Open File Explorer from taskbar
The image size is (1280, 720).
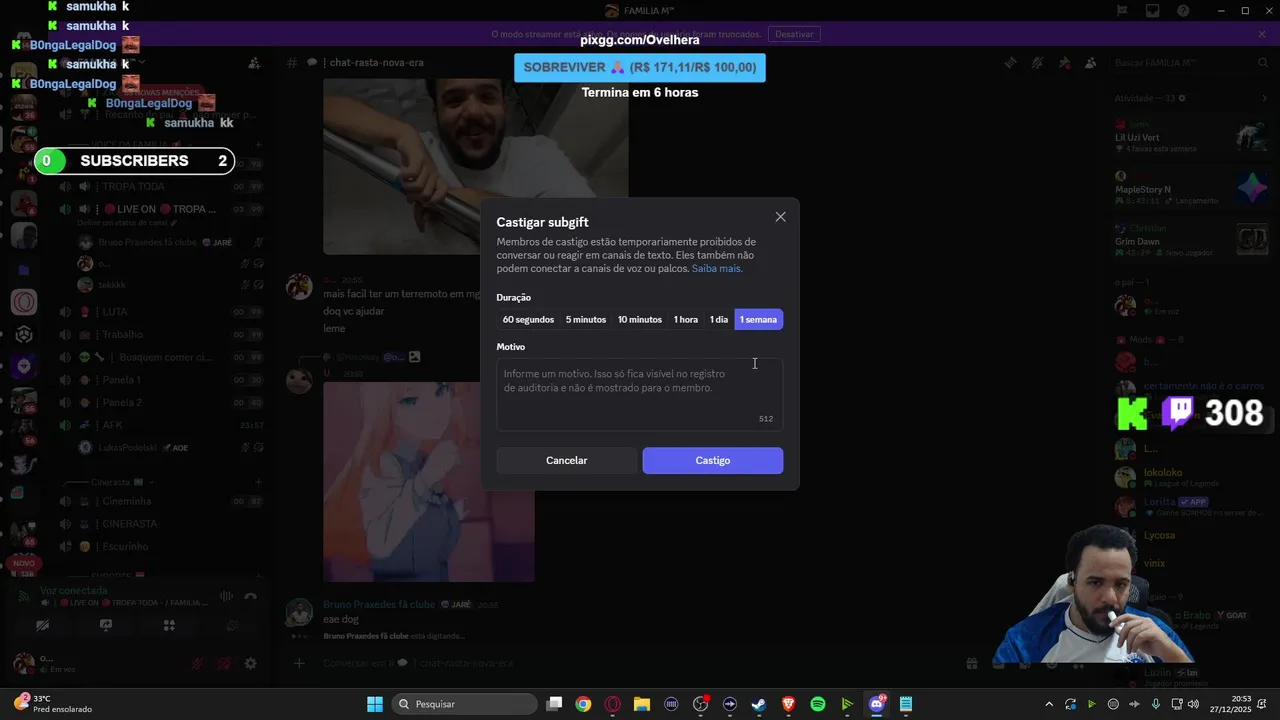click(x=641, y=704)
